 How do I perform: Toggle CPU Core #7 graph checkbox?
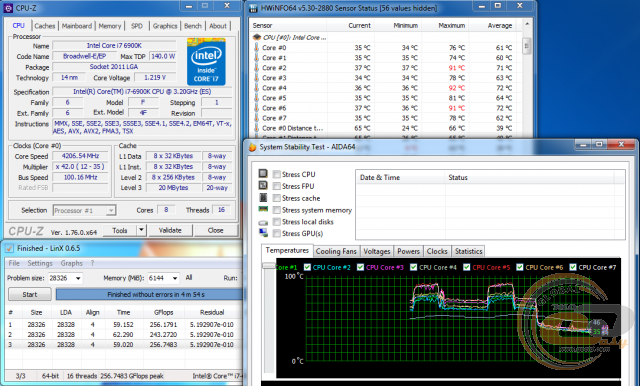pos(573,267)
